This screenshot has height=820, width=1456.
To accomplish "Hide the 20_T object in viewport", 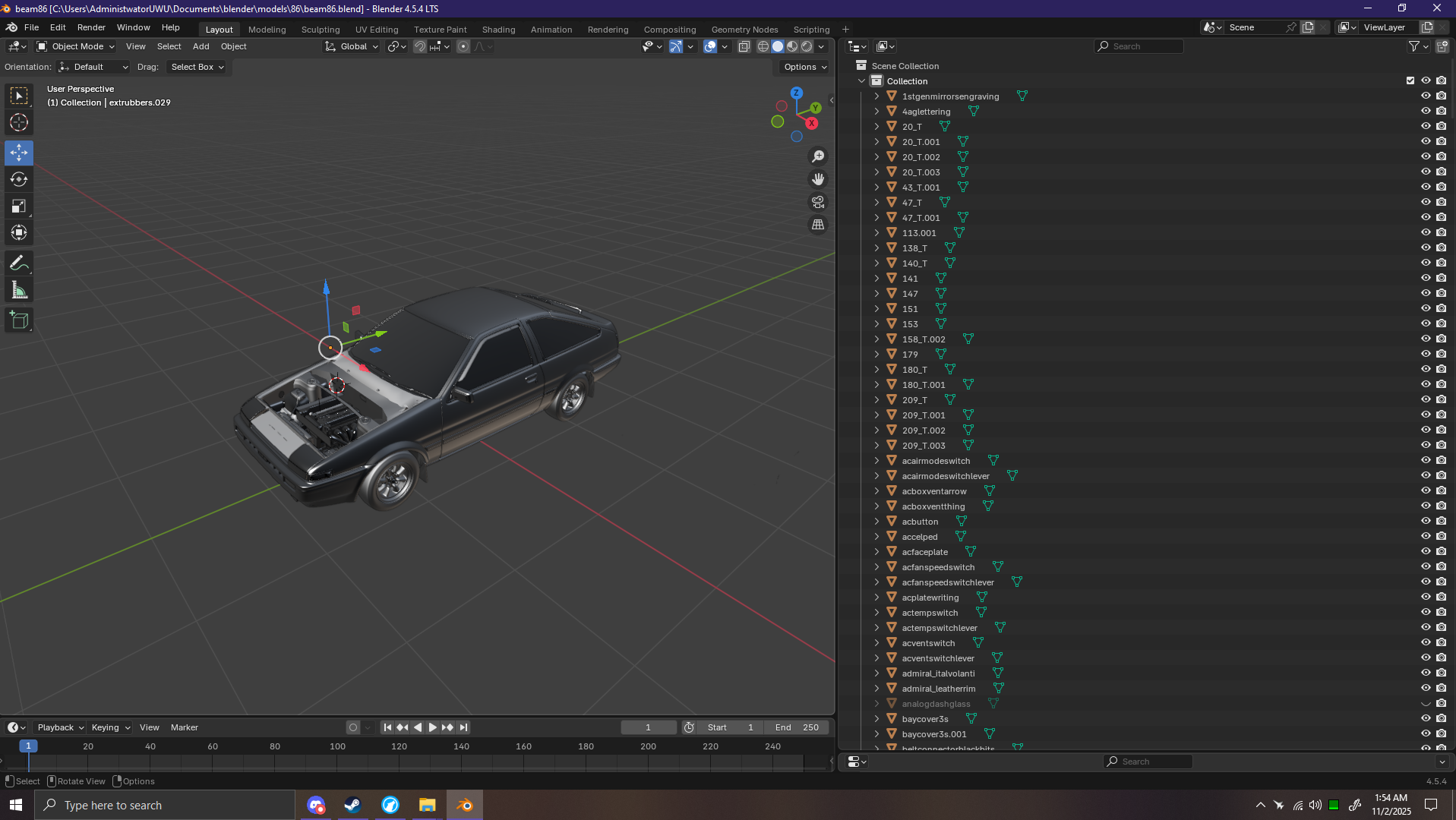I will 1426,126.
